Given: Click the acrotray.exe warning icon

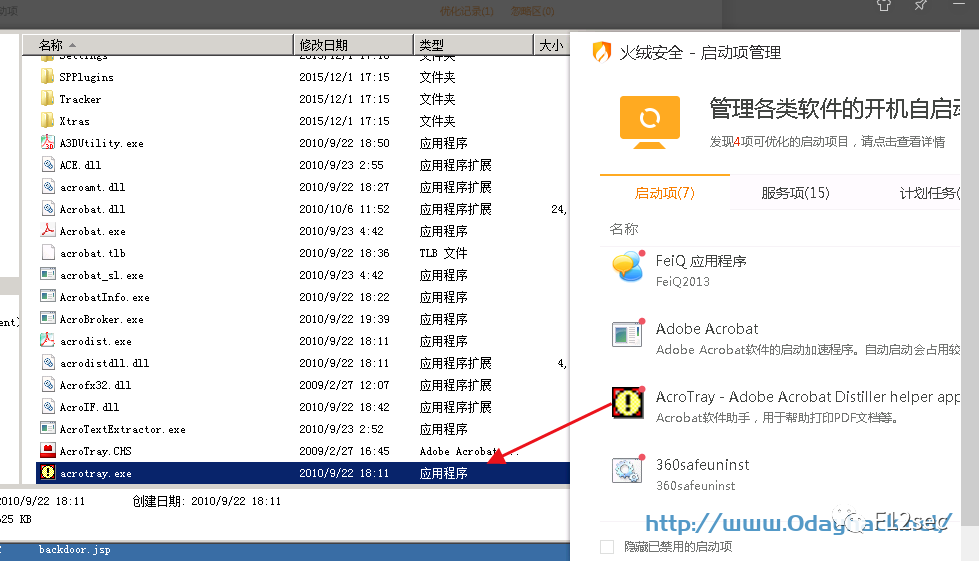Looking at the screenshot, I should click(x=47, y=473).
